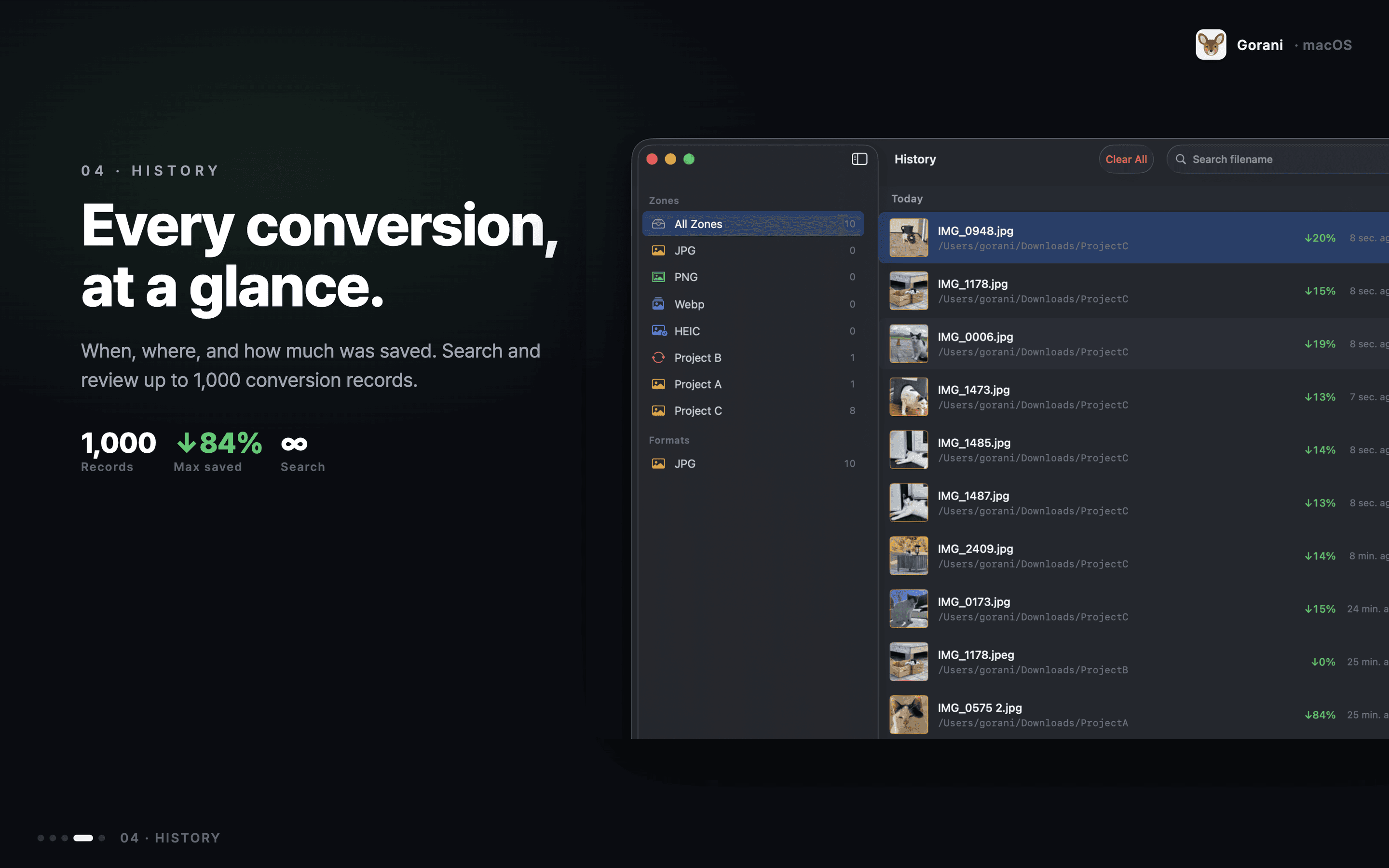Open IMG_1178.jpeg thumbnail in ProjectB
Screen dimensions: 1389x868
(x=909, y=662)
